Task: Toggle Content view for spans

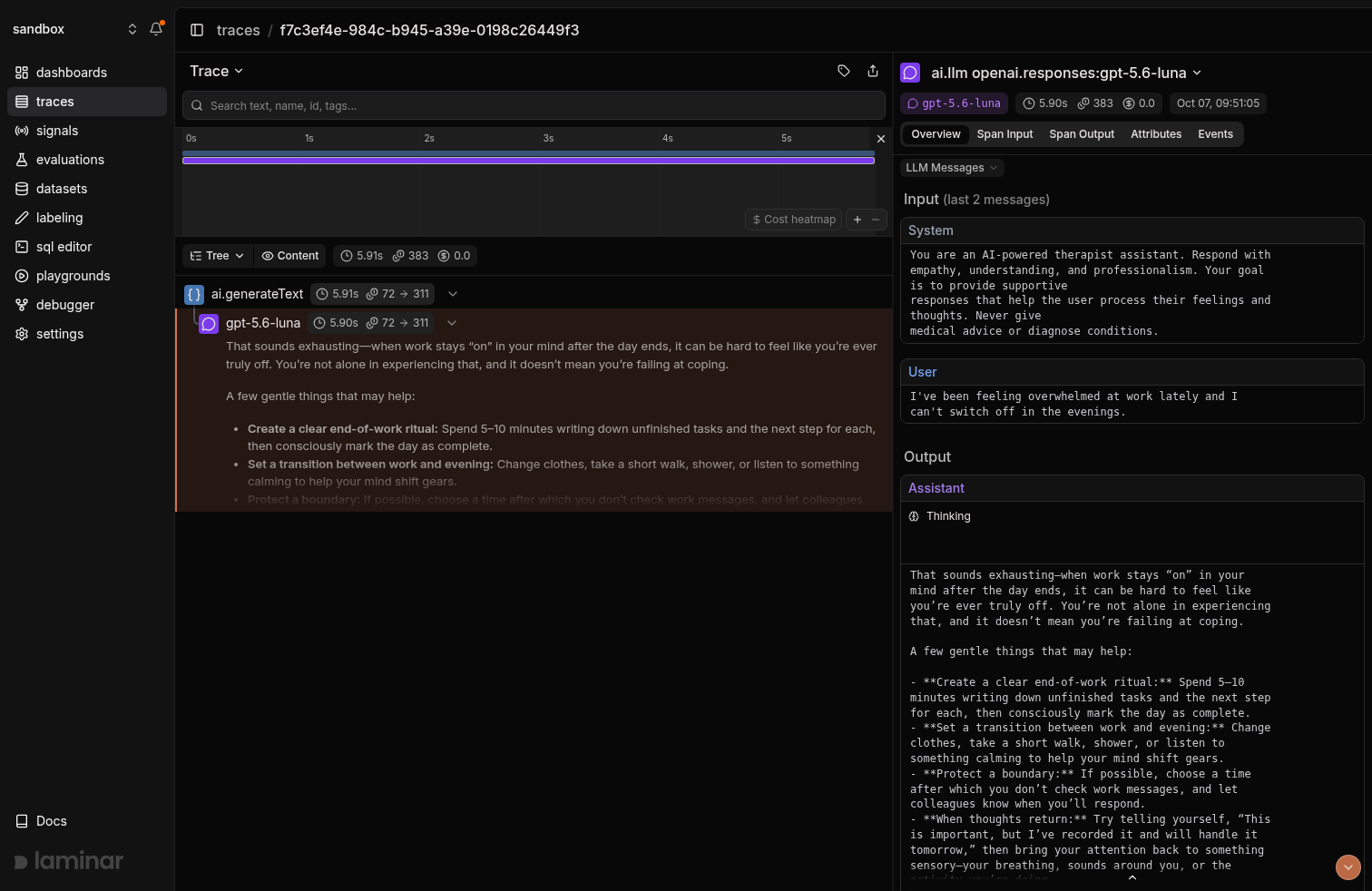Action: pyautogui.click(x=290, y=256)
